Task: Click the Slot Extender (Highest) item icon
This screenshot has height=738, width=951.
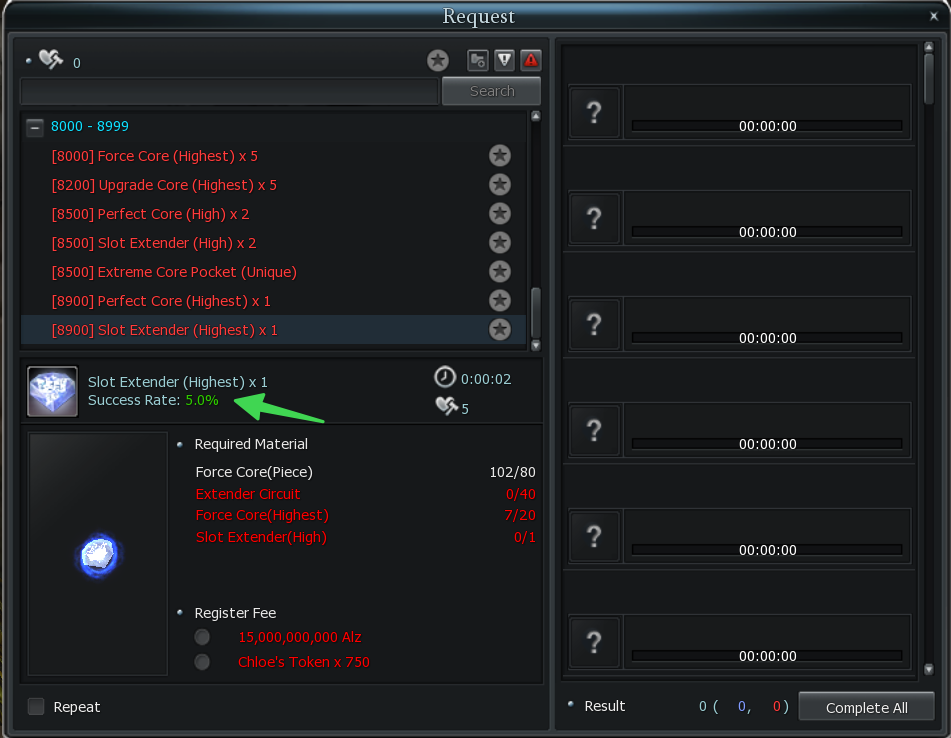Action: click(x=53, y=391)
